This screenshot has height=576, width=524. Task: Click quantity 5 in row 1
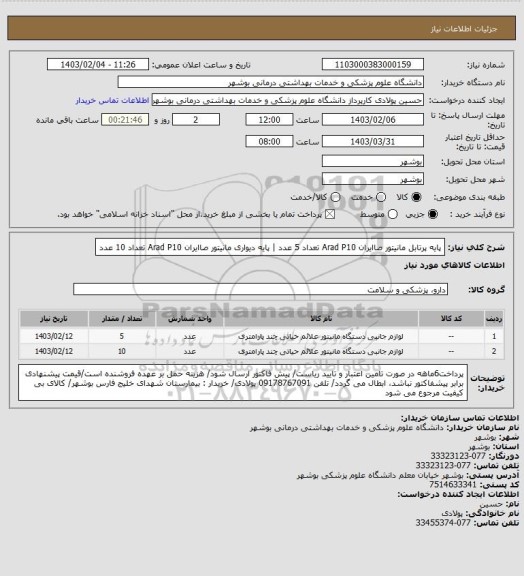coord(122,336)
